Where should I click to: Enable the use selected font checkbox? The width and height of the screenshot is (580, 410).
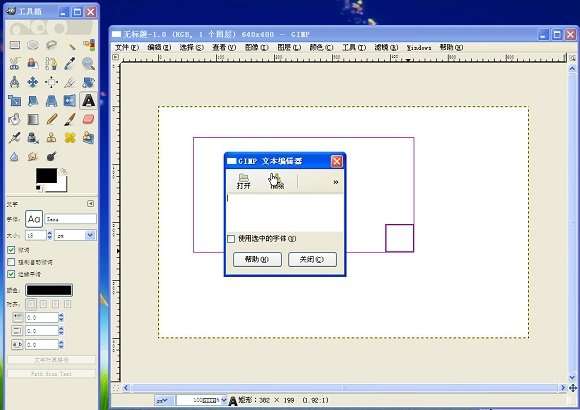tap(231, 239)
